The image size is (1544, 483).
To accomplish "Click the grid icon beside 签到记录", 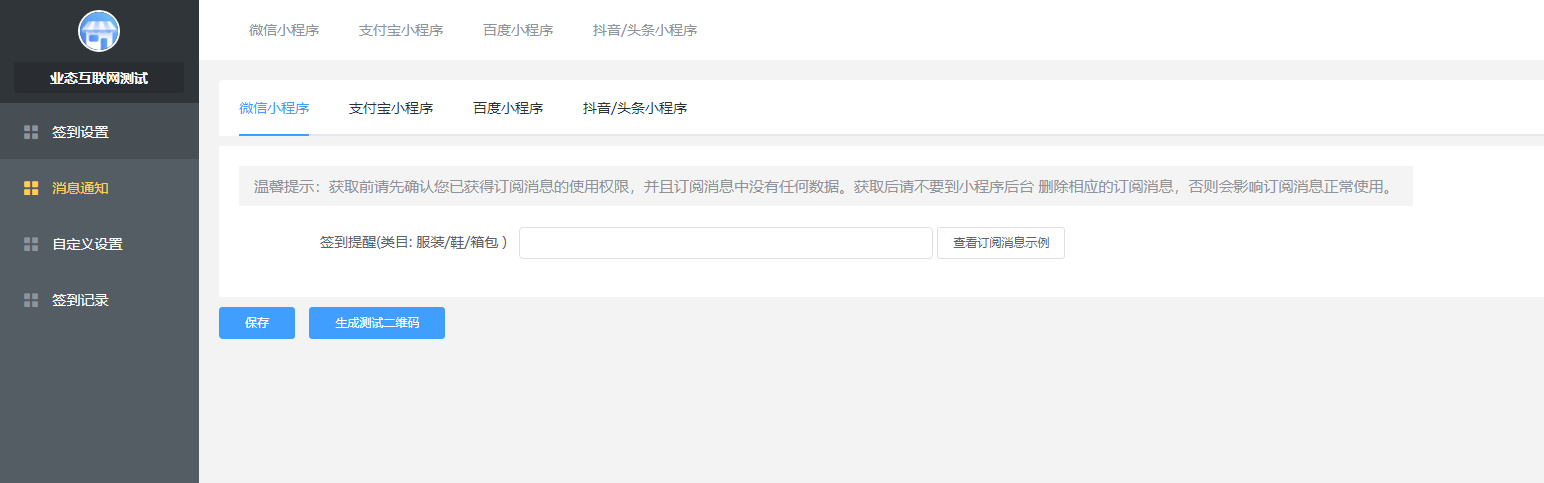I will 31,300.
